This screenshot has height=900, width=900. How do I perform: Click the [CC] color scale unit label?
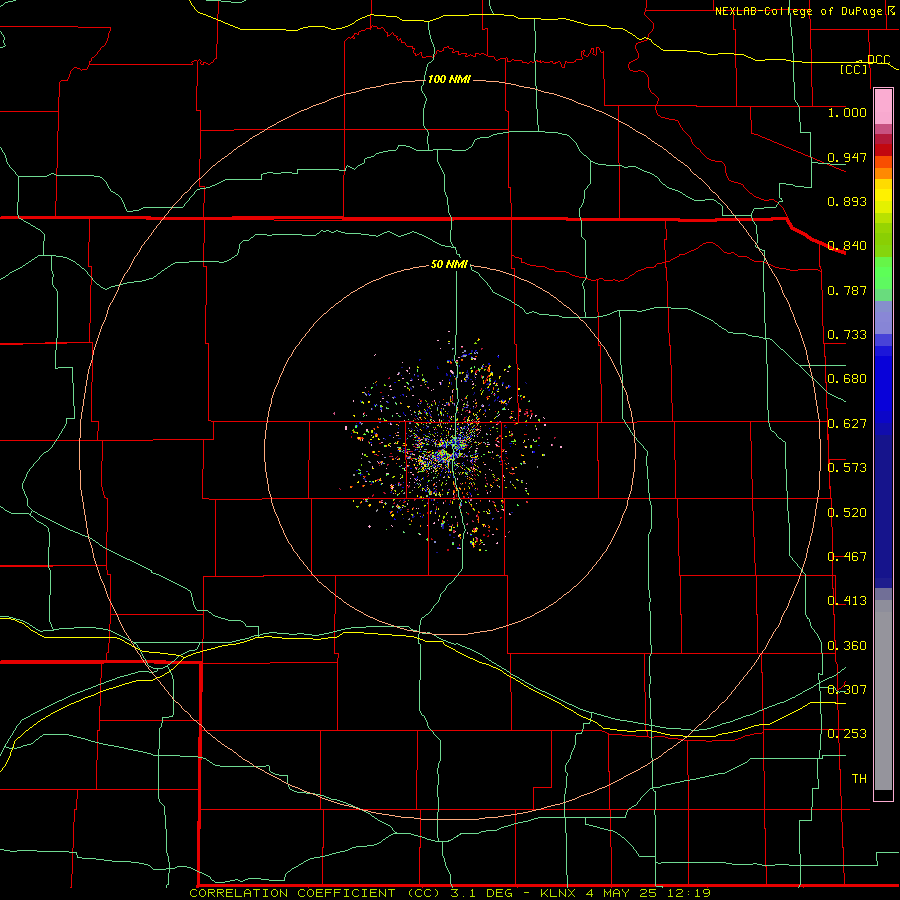[854, 69]
